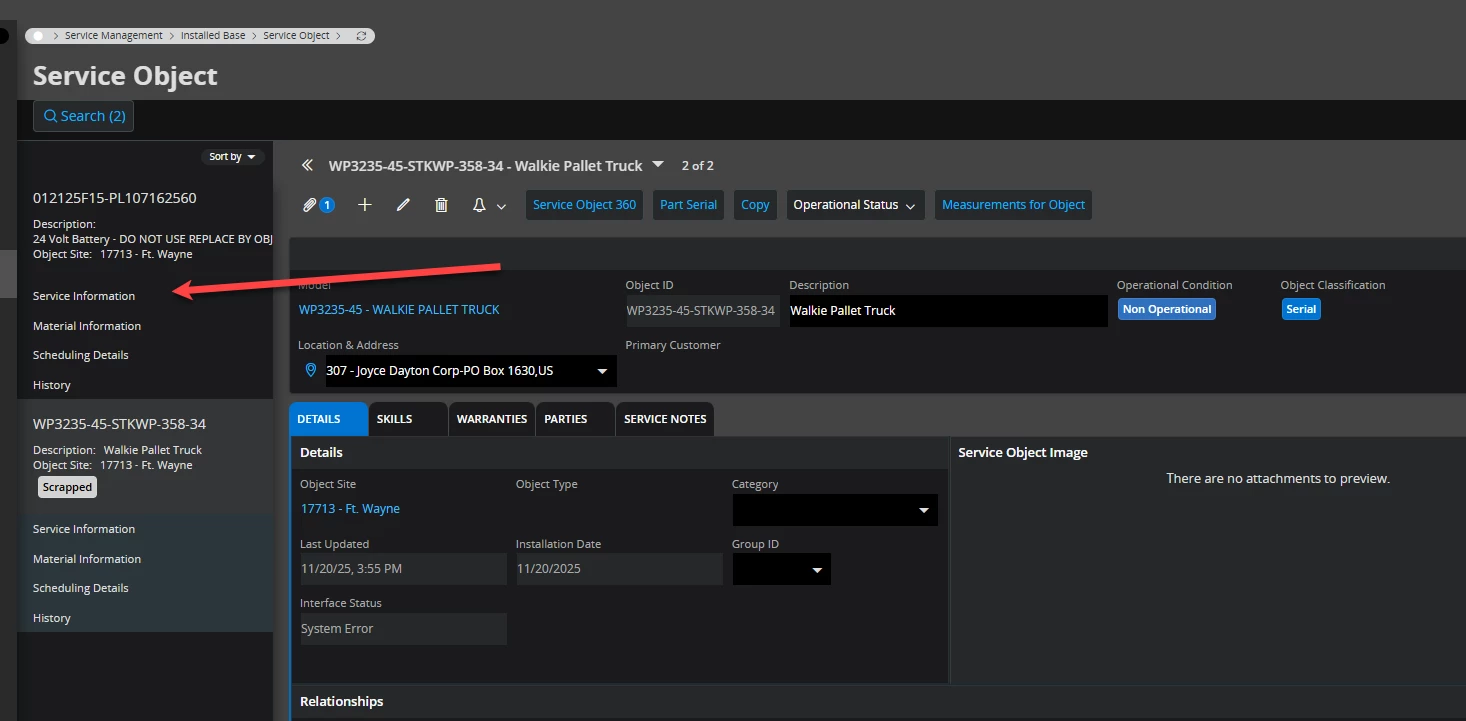This screenshot has height=721, width=1466.
Task: Open the WP3235-45 Walkie Pallet Truck model link
Action: [399, 310]
